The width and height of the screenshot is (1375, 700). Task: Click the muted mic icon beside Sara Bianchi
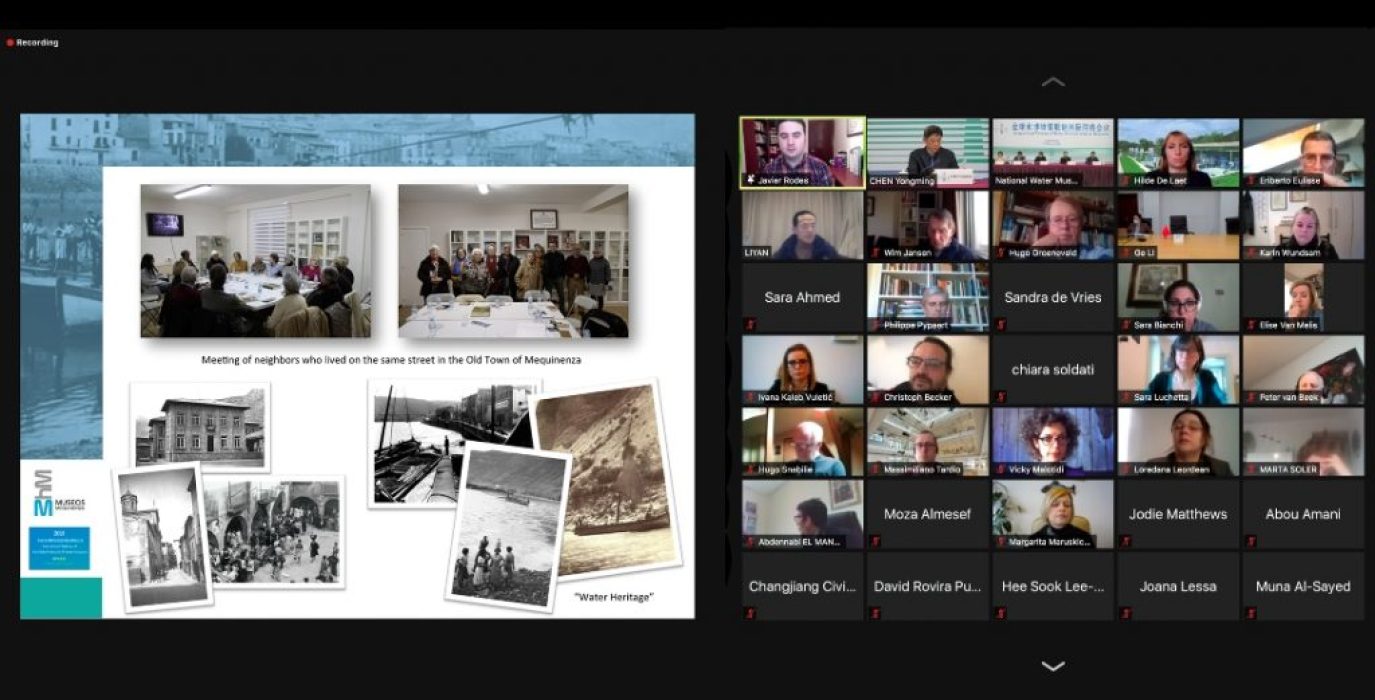point(1125,325)
